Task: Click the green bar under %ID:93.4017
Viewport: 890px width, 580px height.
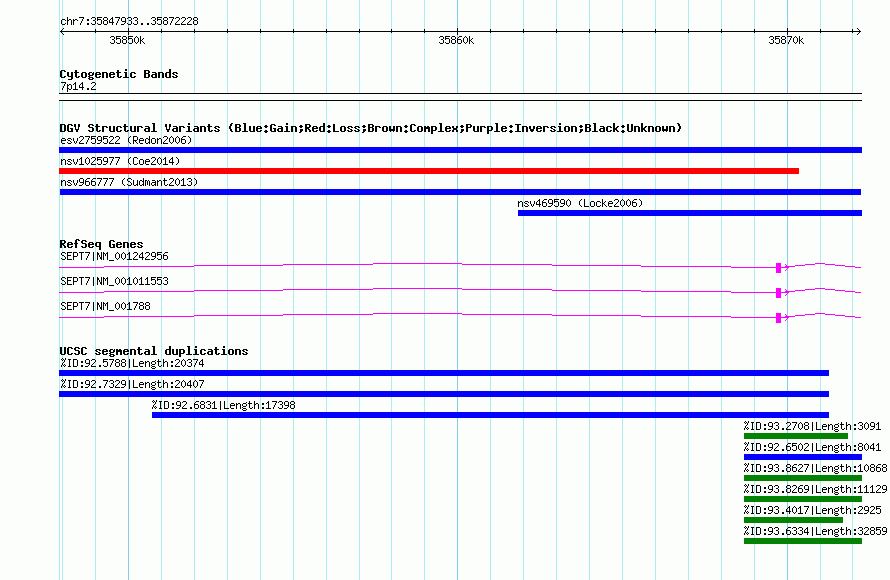Action: click(794, 520)
